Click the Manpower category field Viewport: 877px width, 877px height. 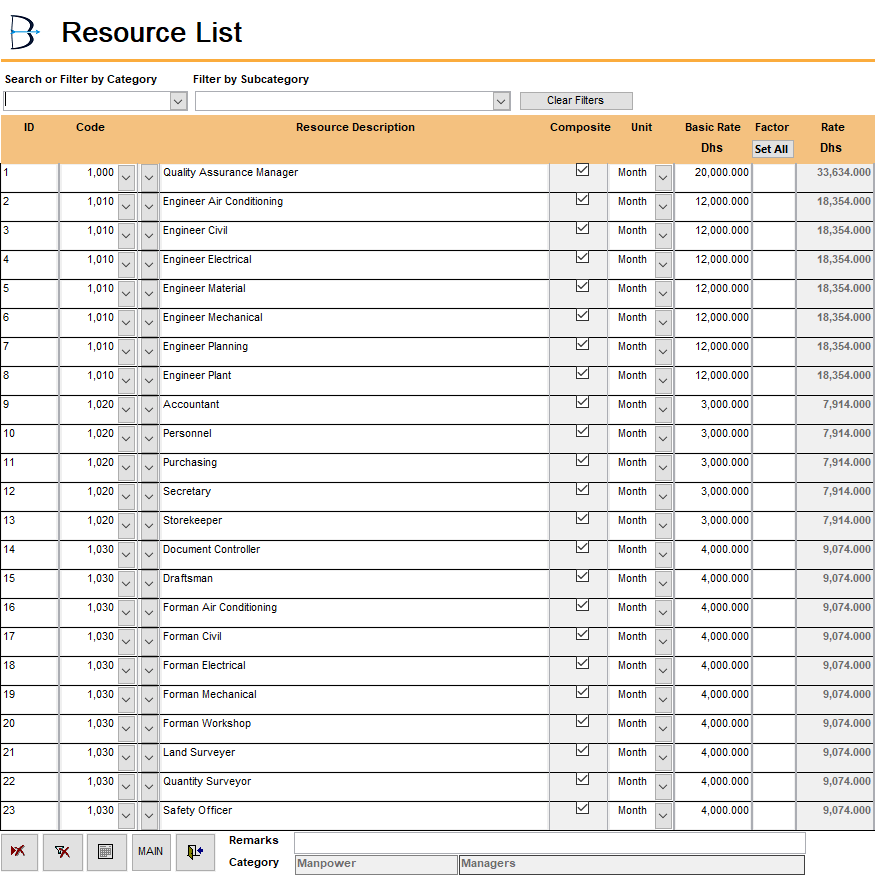coord(376,864)
